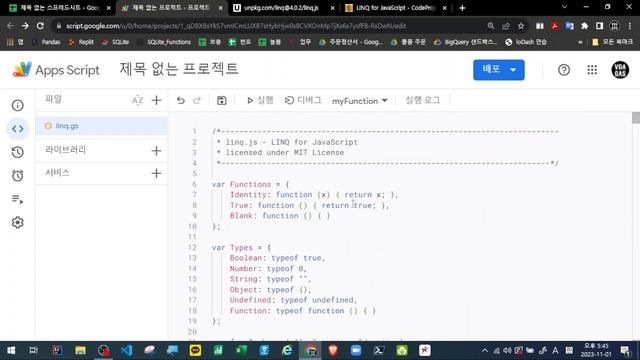
Task: Go back in browser history
Action: [x=10, y=26]
